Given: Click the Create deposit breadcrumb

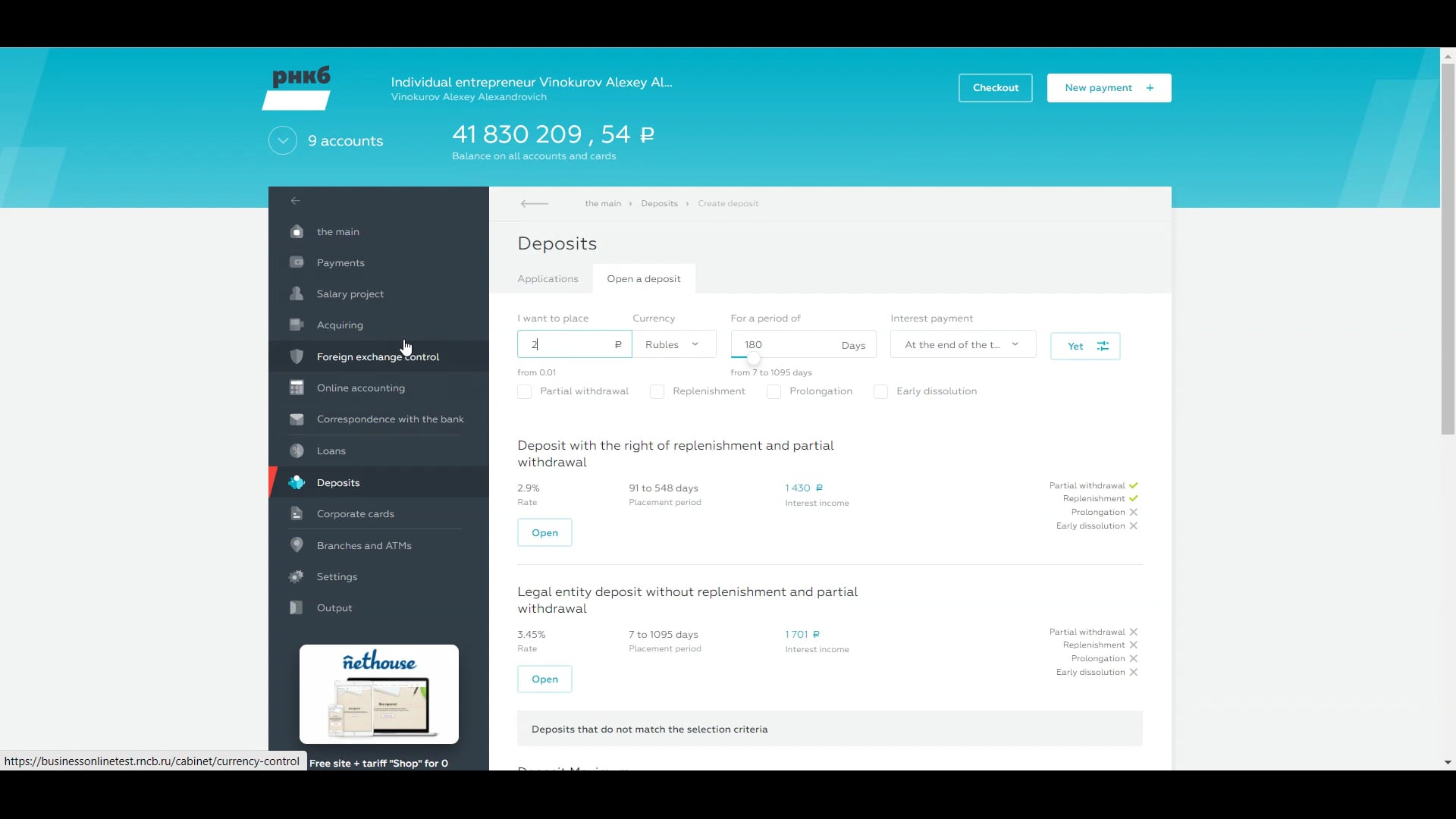Looking at the screenshot, I should coord(728,203).
